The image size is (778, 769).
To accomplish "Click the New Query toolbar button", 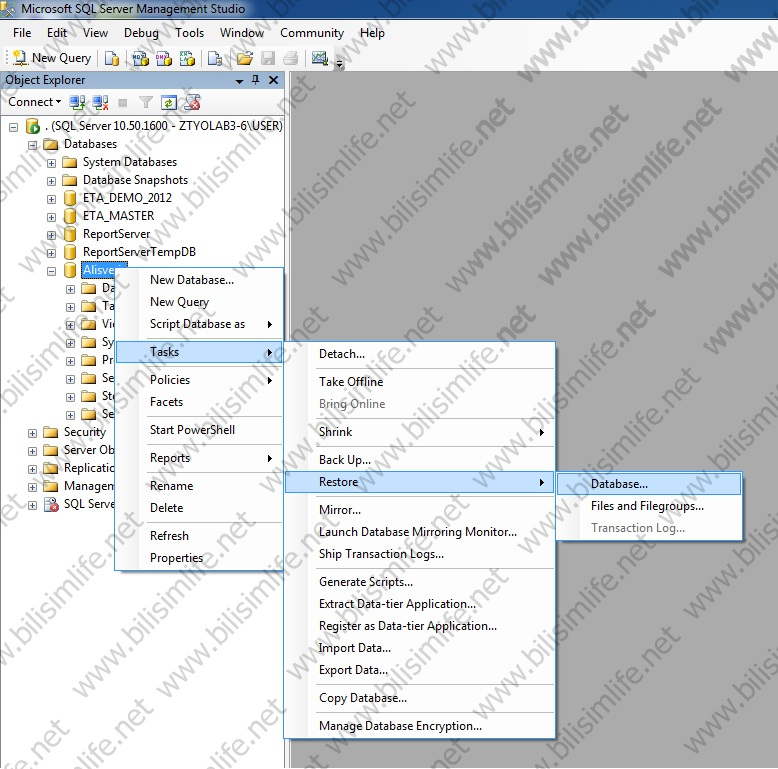I will coord(52,58).
